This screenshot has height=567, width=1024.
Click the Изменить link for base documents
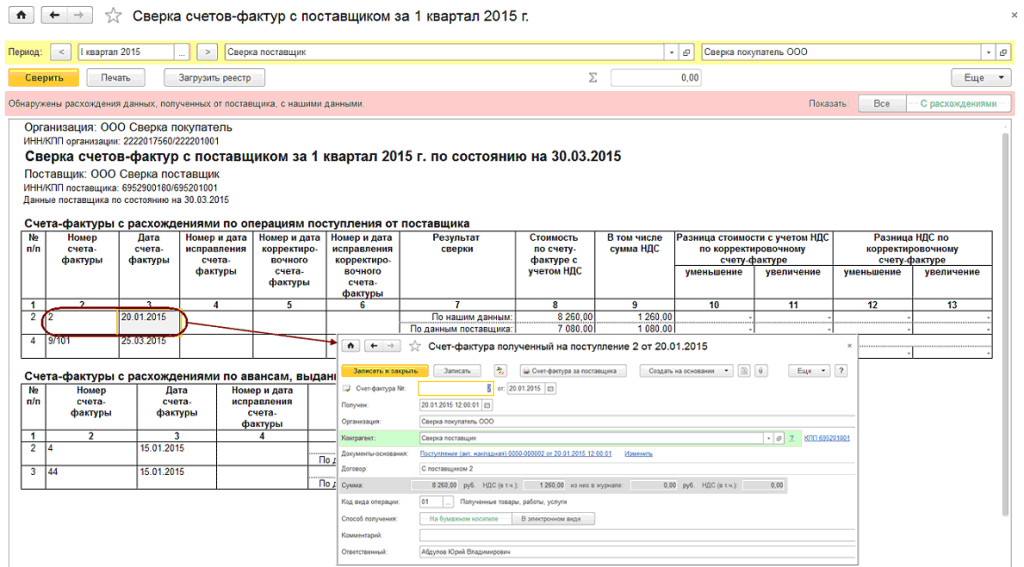click(x=638, y=453)
